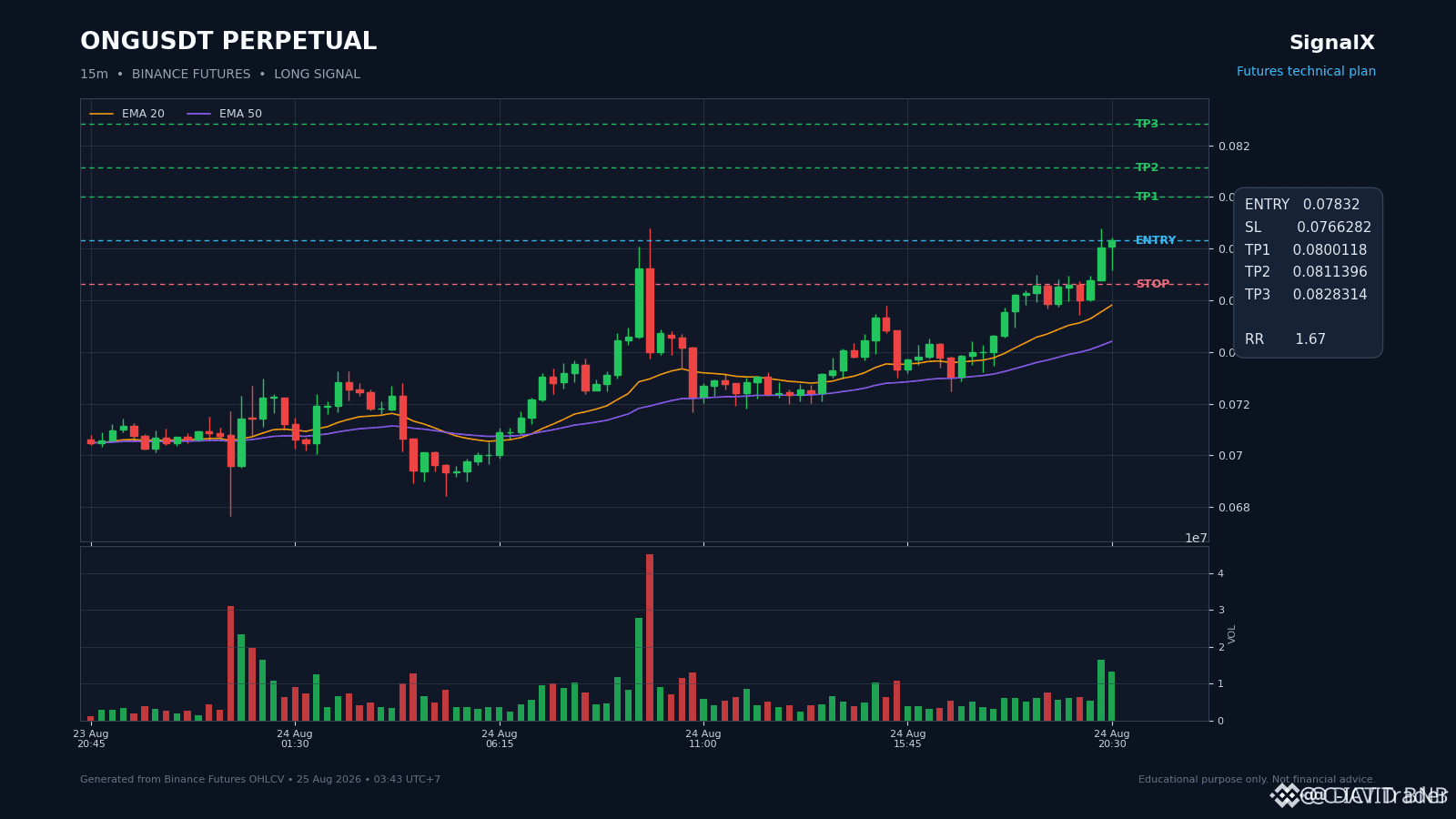Screen dimensions: 1456x819
Task: Click the RR 1.67 row in info box
Action: [1285, 339]
